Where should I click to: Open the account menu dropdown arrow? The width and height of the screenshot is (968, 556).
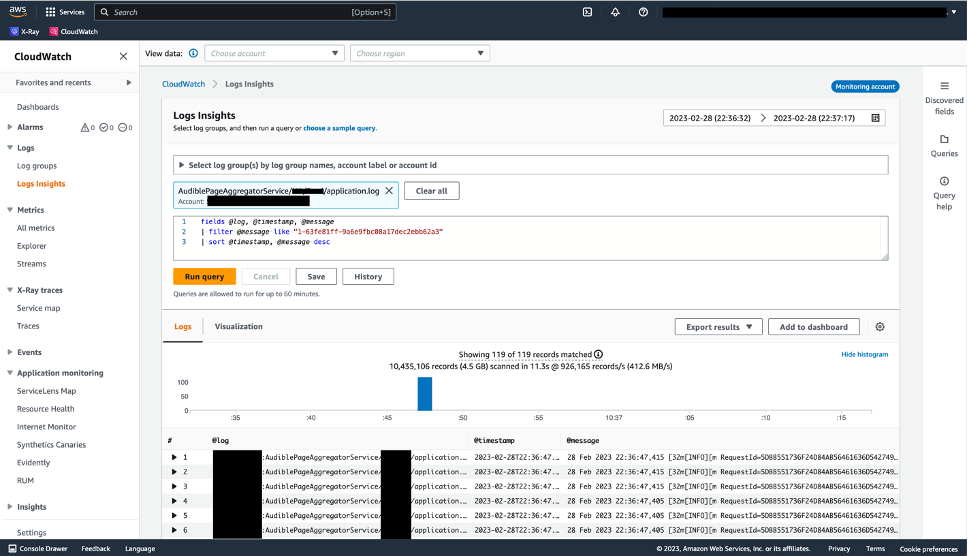(954, 12)
